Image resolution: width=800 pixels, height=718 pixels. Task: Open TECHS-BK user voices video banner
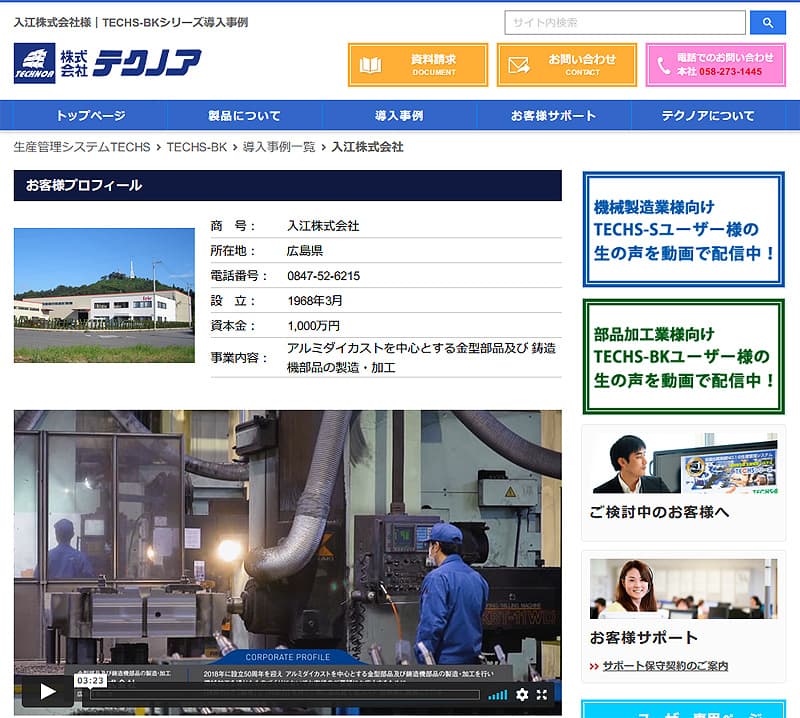[x=683, y=356]
